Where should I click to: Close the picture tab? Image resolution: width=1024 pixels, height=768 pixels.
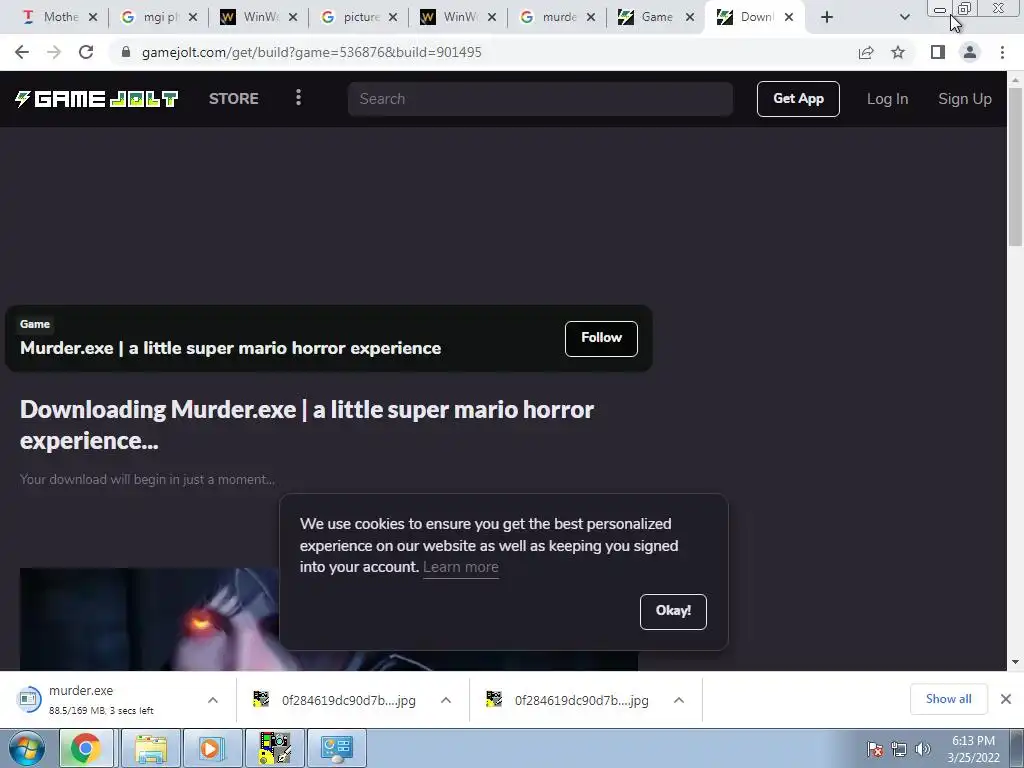coord(392,17)
